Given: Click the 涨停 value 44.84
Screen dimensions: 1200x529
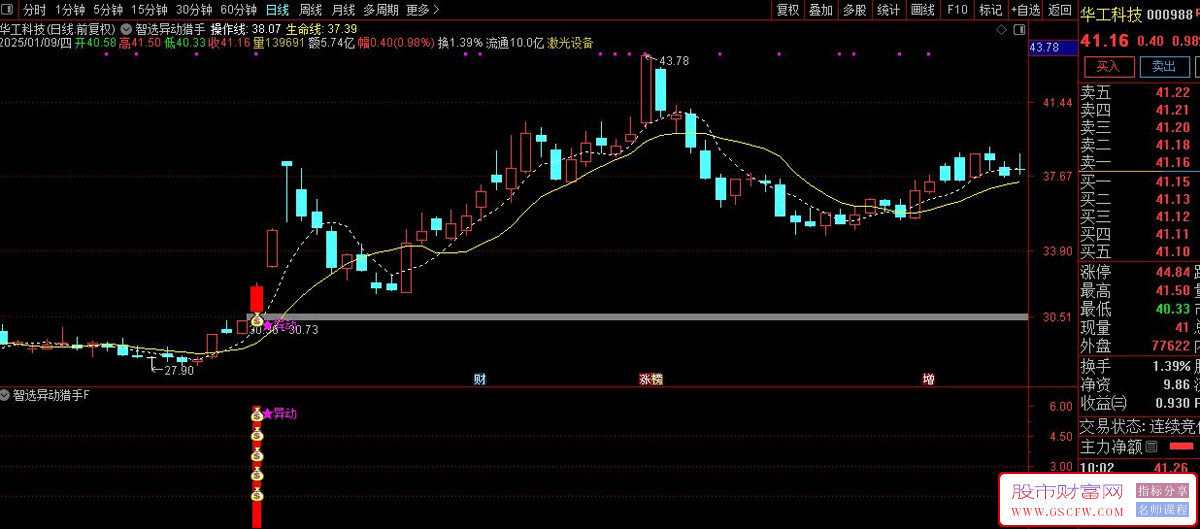Looking at the screenshot, I should pos(1172,272).
